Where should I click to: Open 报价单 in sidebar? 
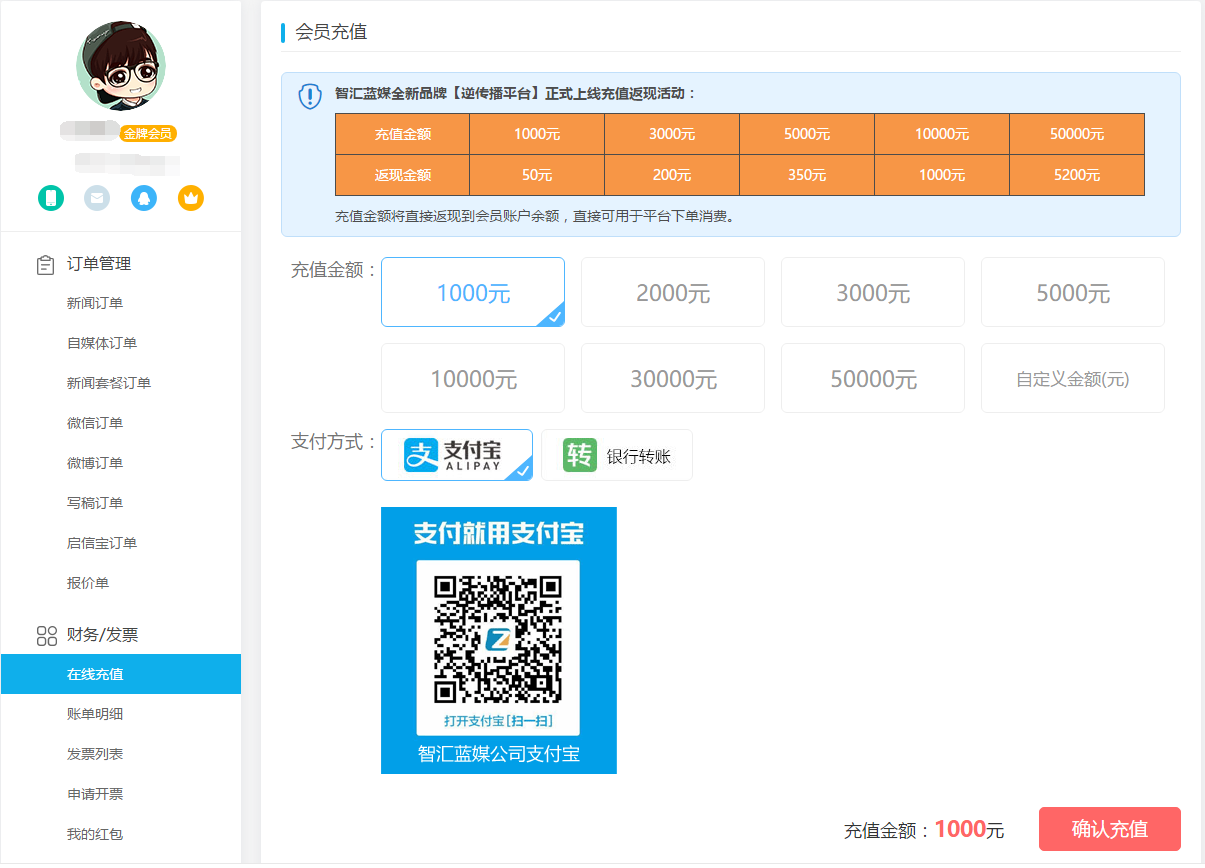[88, 583]
